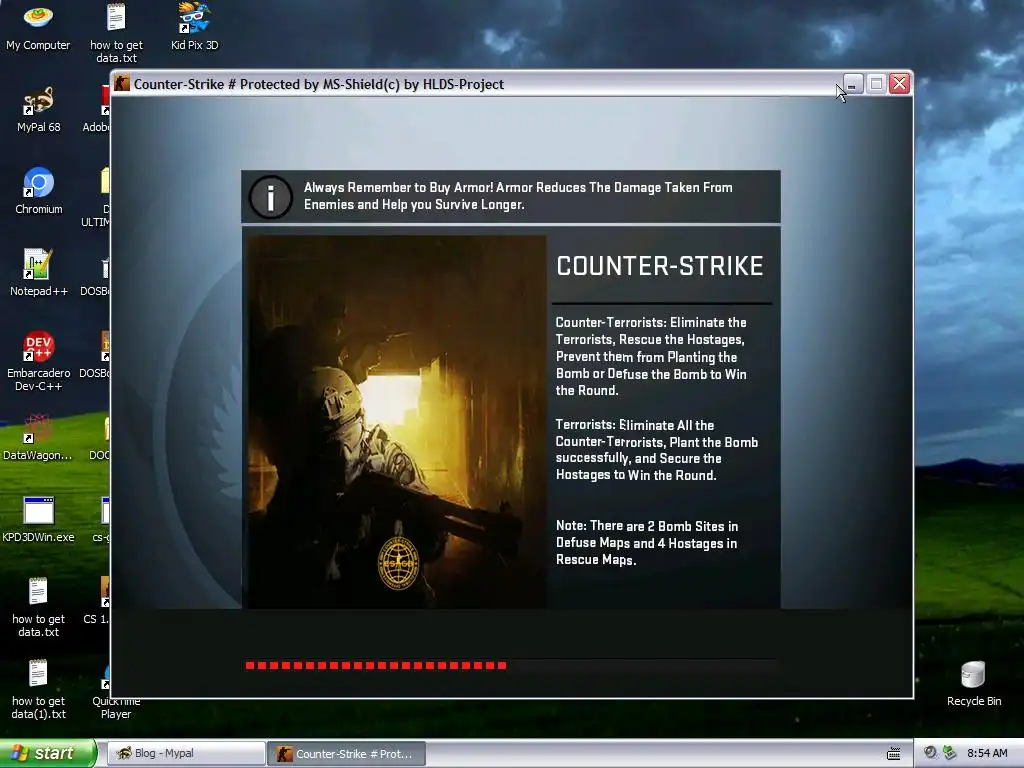Image resolution: width=1024 pixels, height=768 pixels.
Task: Click the circled info icon in the tip banner
Action: click(x=270, y=197)
